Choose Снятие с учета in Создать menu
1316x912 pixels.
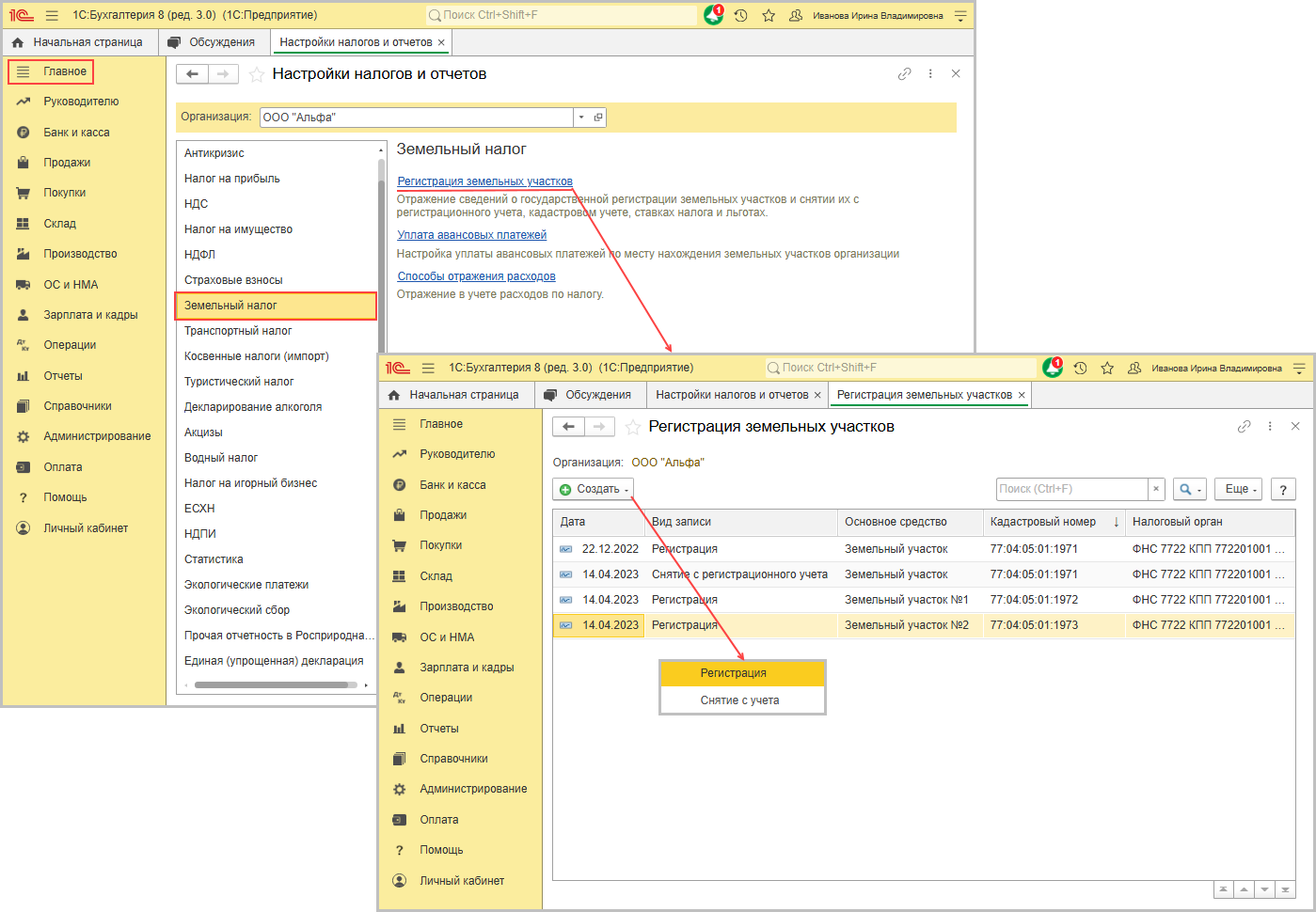742,700
